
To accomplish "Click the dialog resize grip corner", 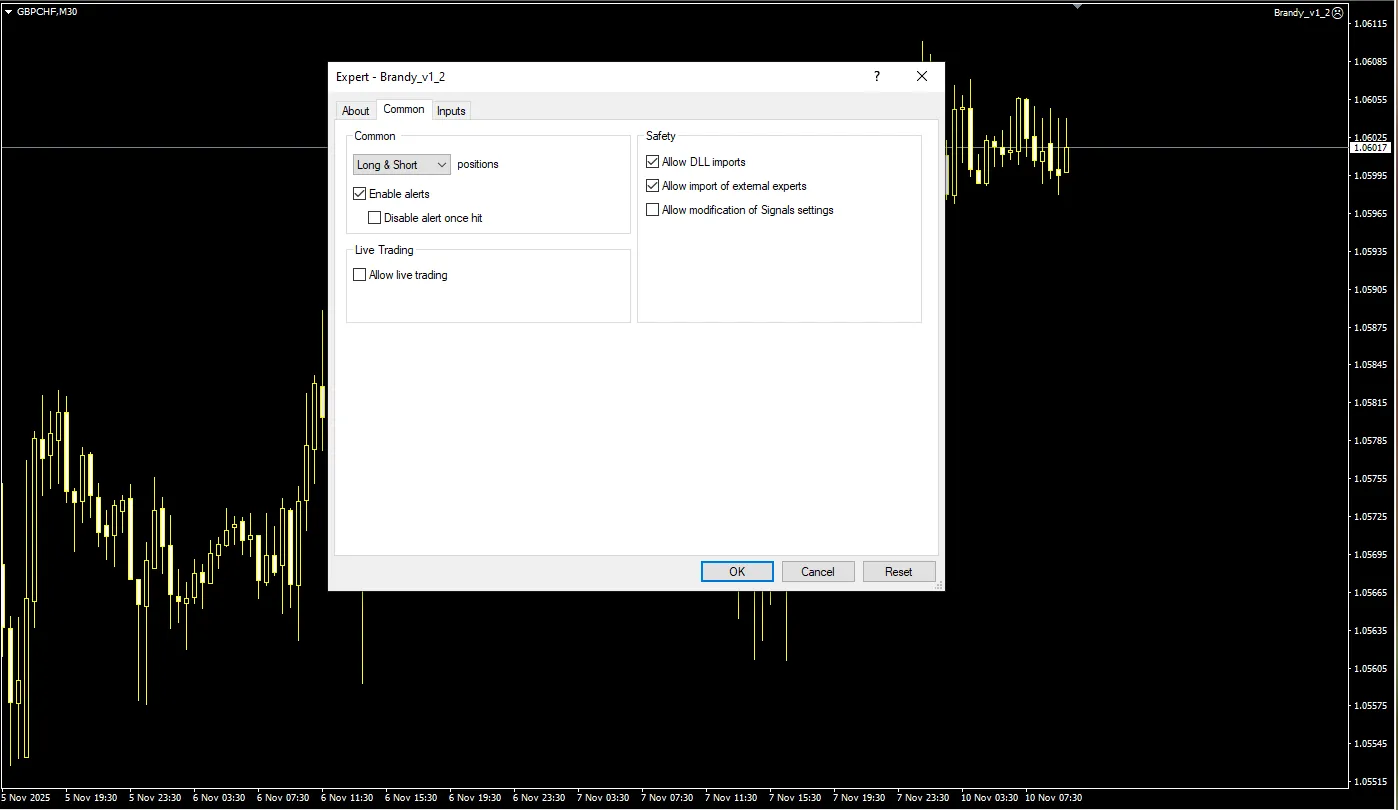I will 938,585.
